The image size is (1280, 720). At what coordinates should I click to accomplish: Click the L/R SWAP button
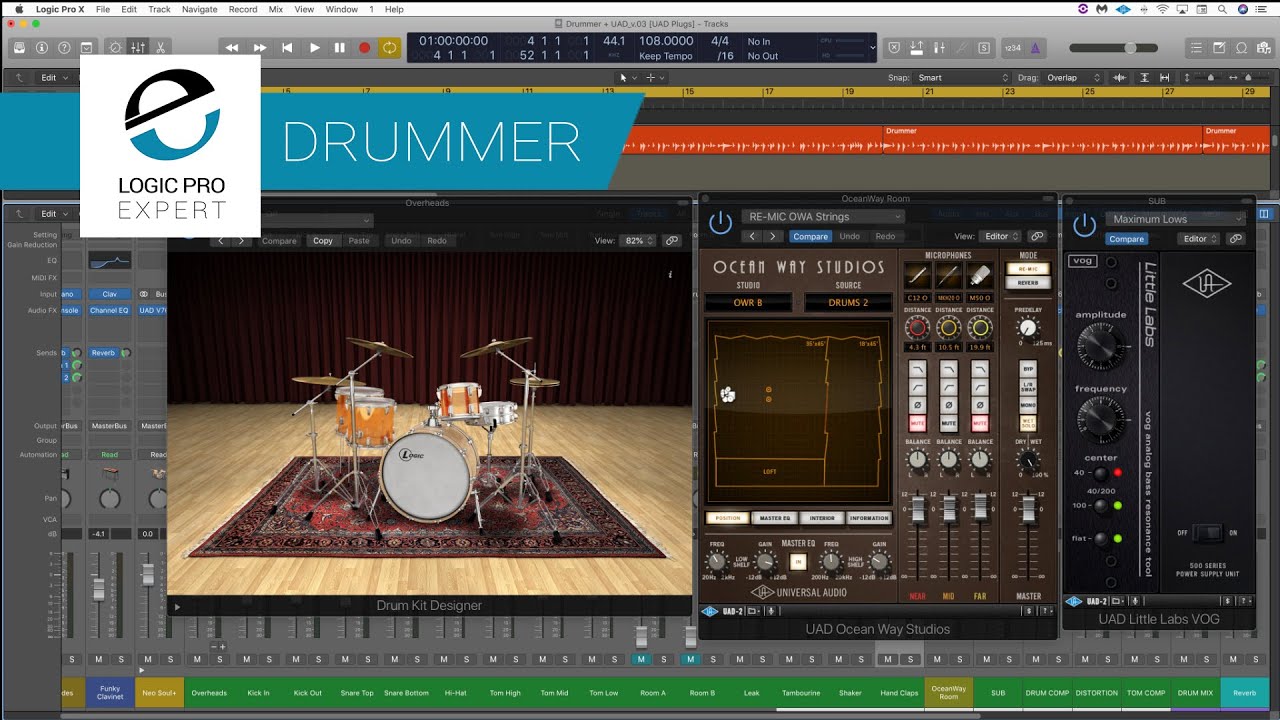[x=1027, y=386]
